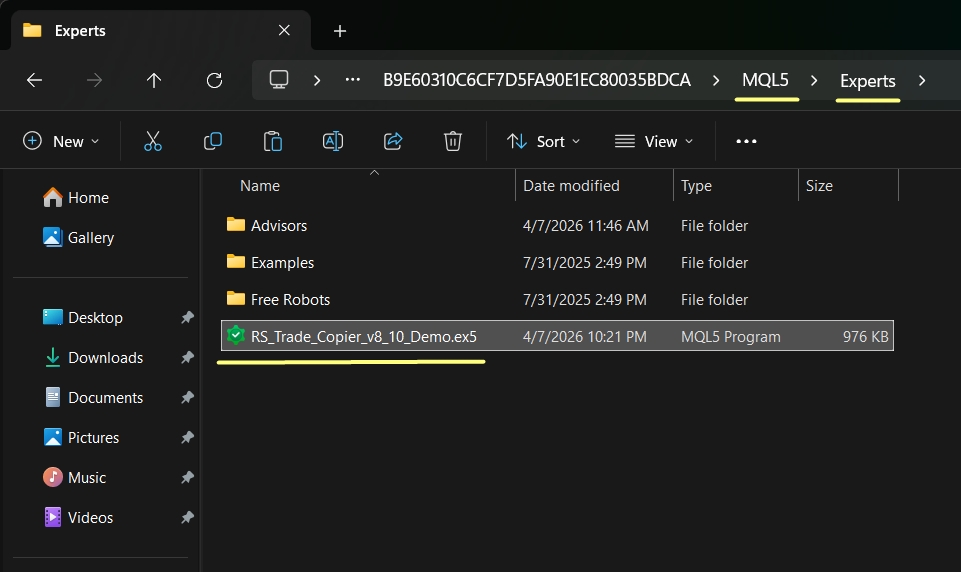Go up one folder level

click(x=154, y=80)
